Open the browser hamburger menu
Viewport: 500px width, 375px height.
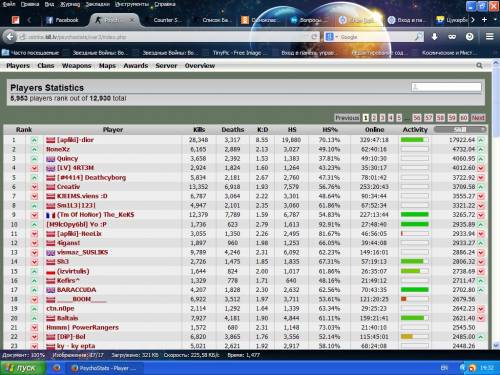[489, 36]
